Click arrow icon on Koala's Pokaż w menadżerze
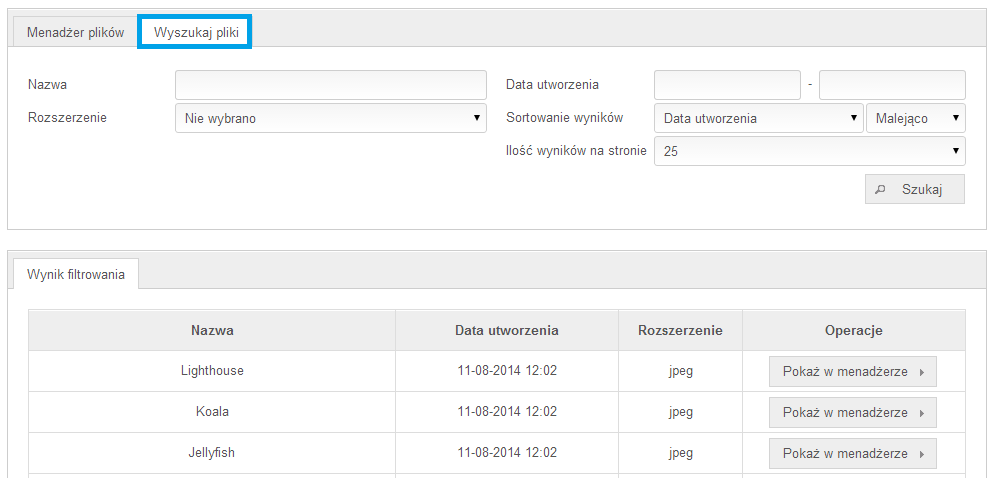 click(x=922, y=413)
